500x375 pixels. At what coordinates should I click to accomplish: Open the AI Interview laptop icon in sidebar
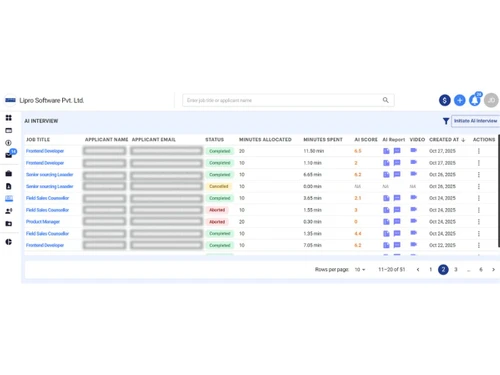click(9, 199)
